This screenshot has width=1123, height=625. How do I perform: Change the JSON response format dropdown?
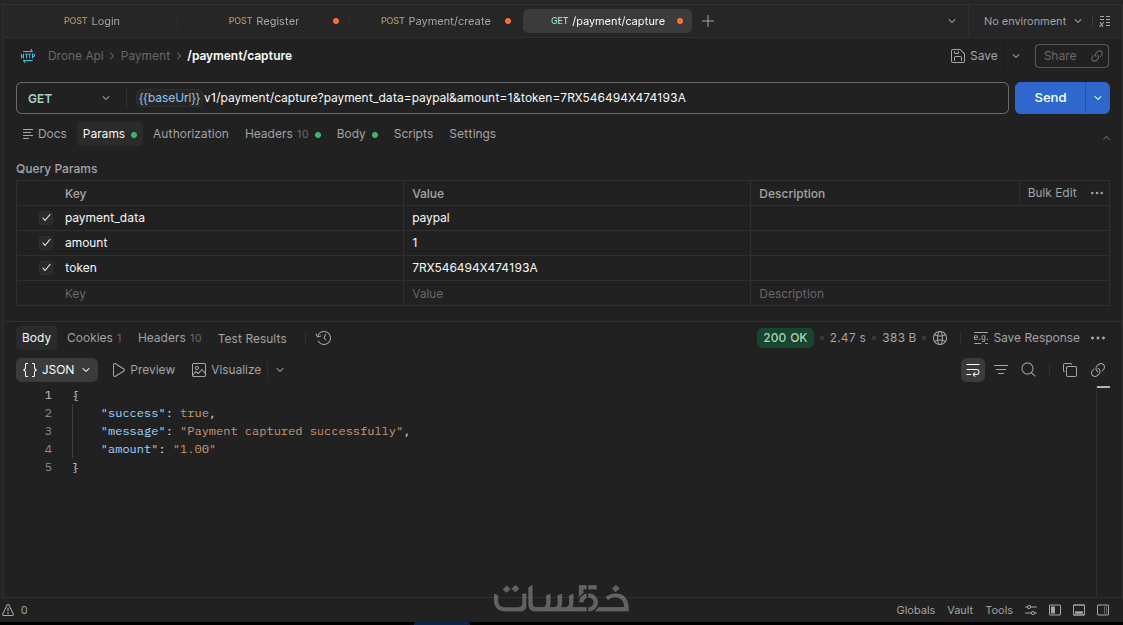click(x=57, y=370)
